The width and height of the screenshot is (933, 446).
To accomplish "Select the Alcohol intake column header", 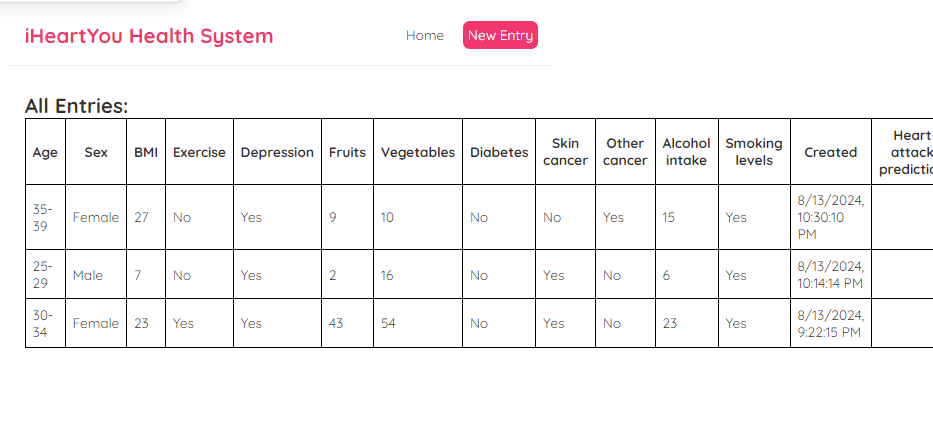I will (x=687, y=152).
